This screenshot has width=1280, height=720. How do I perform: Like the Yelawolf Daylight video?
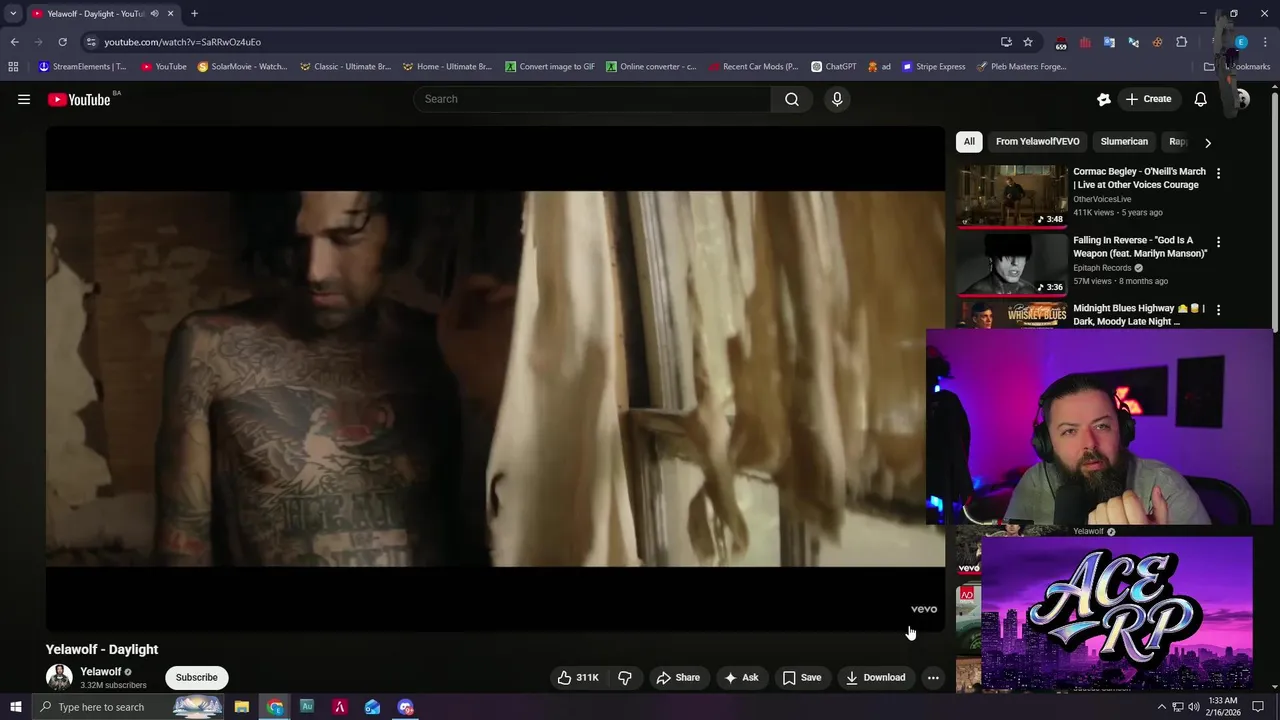[x=578, y=677]
